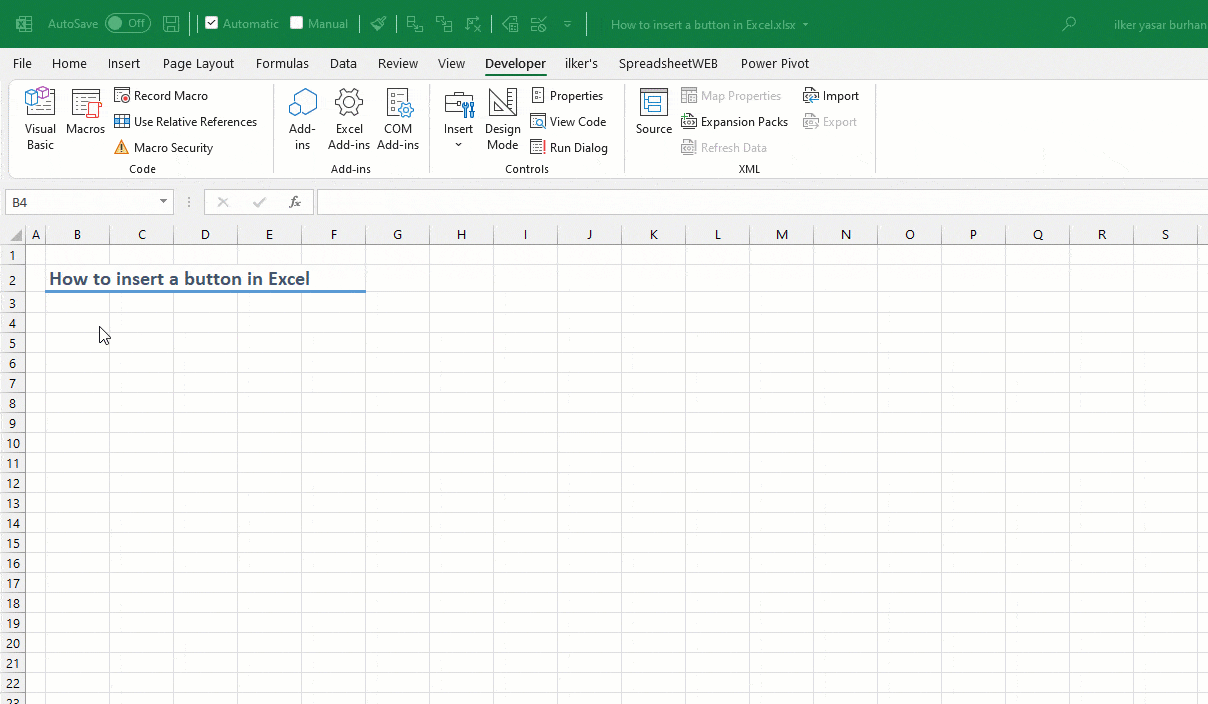Open Excel Add-ins

[348, 118]
